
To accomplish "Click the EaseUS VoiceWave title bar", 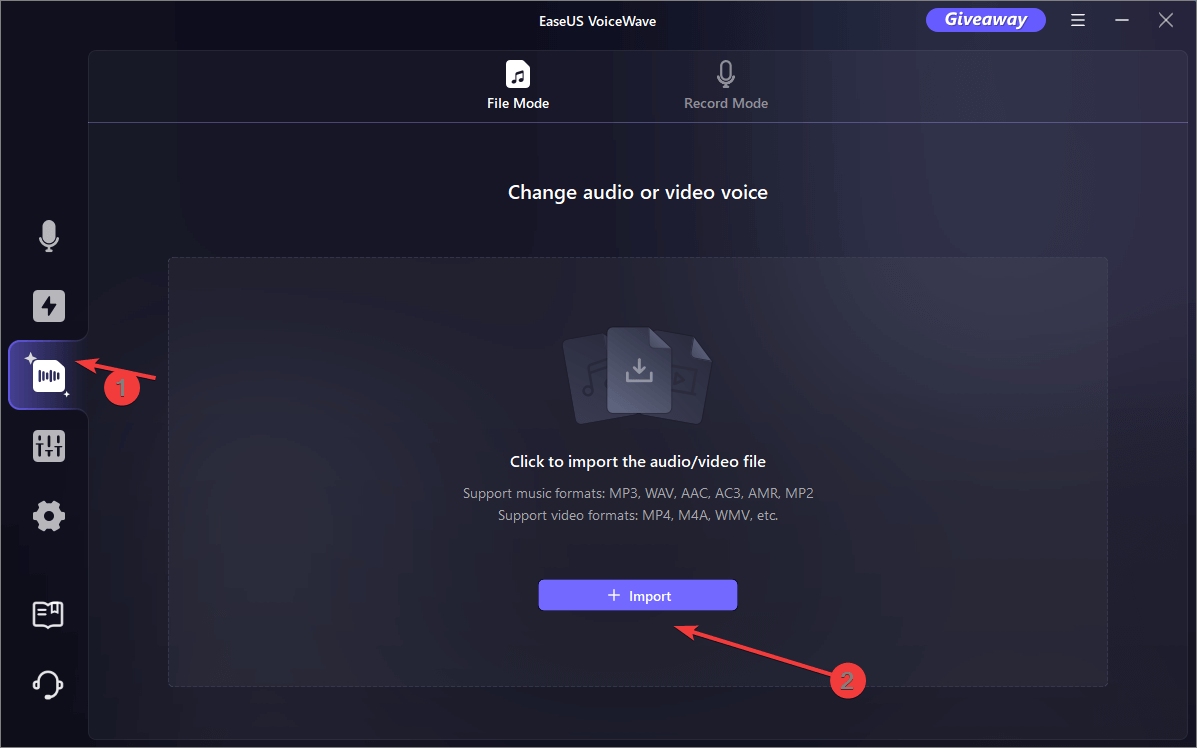I will pyautogui.click(x=597, y=20).
